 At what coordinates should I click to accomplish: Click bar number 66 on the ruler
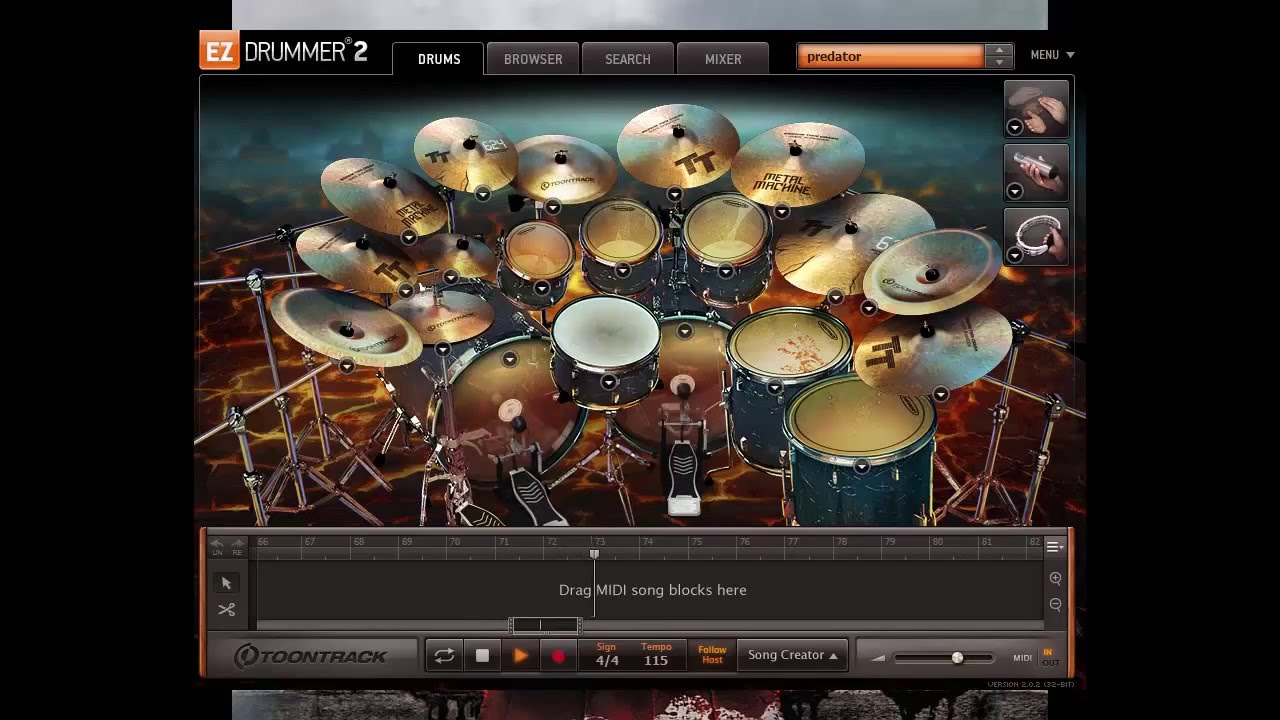[x=262, y=542]
